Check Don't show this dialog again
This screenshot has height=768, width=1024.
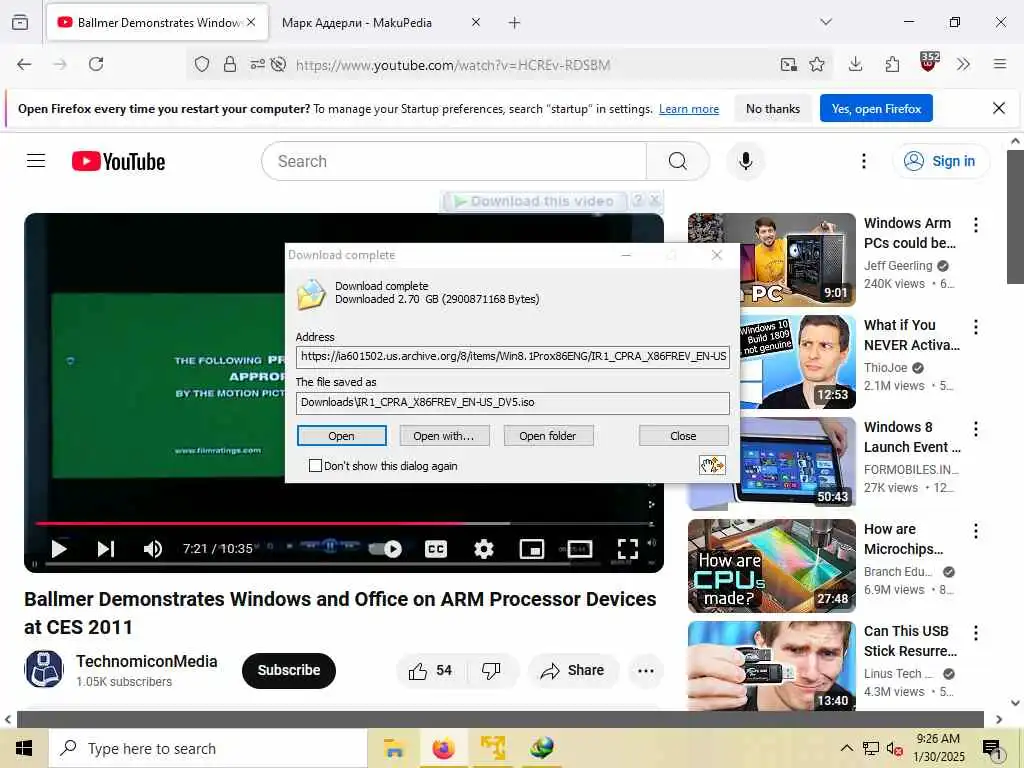tap(315, 466)
